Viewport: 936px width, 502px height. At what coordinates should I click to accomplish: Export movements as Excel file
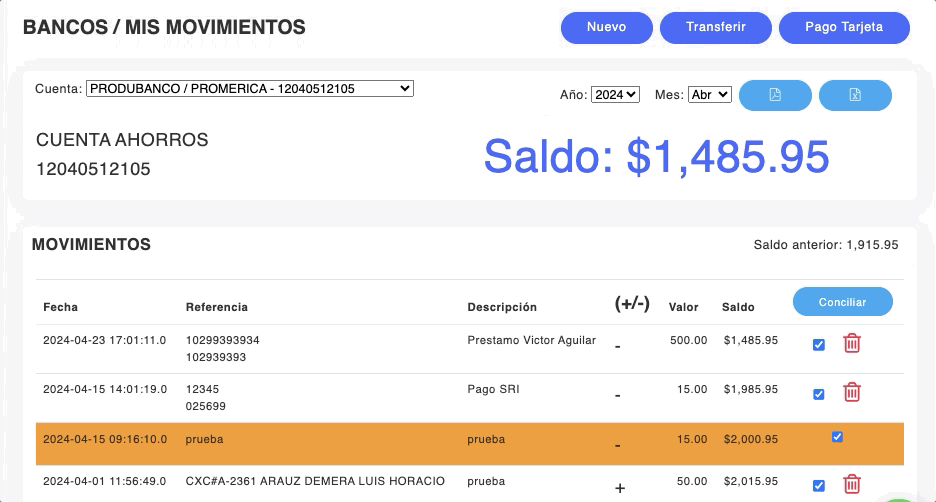[855, 95]
